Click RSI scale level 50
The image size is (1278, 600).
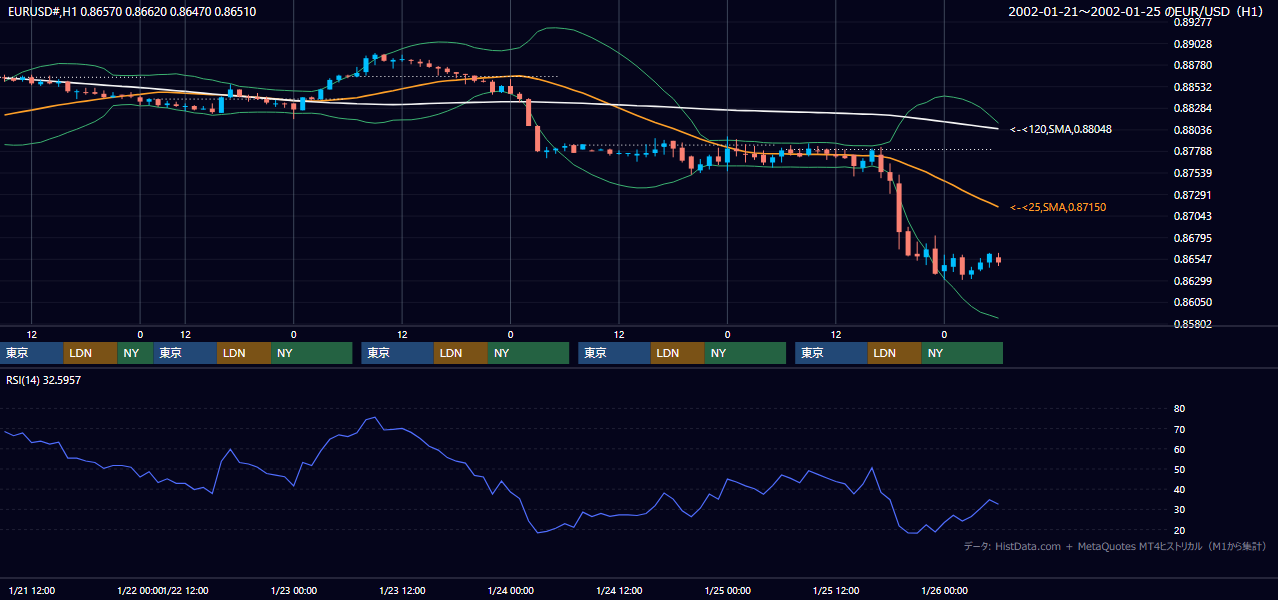click(1179, 470)
